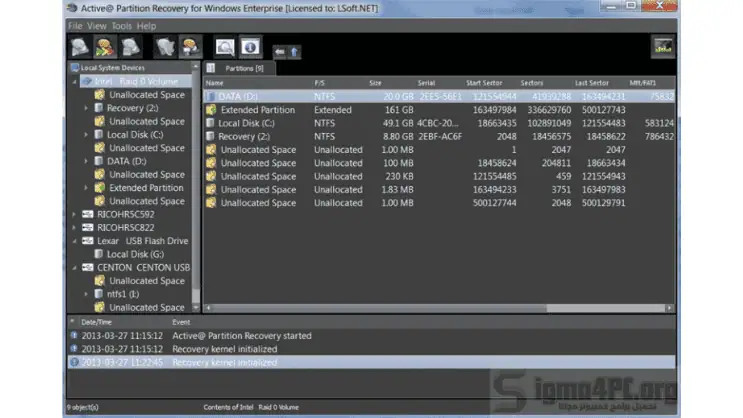Click the leftmost disk scan toolbar icon
The image size is (743, 418).
[x=79, y=46]
